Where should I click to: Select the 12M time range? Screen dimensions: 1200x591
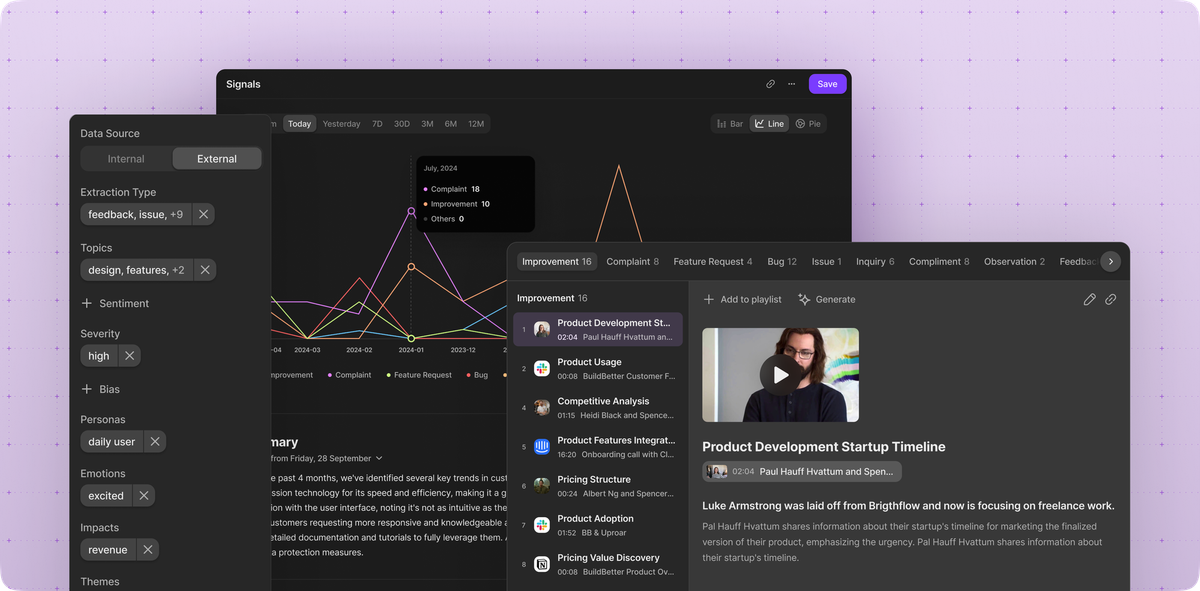[476, 124]
